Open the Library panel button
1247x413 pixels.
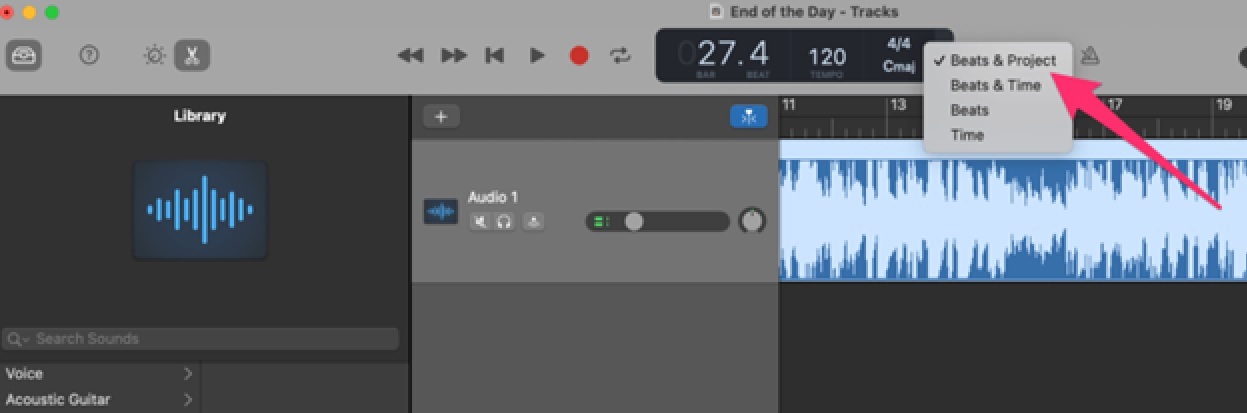click(24, 55)
